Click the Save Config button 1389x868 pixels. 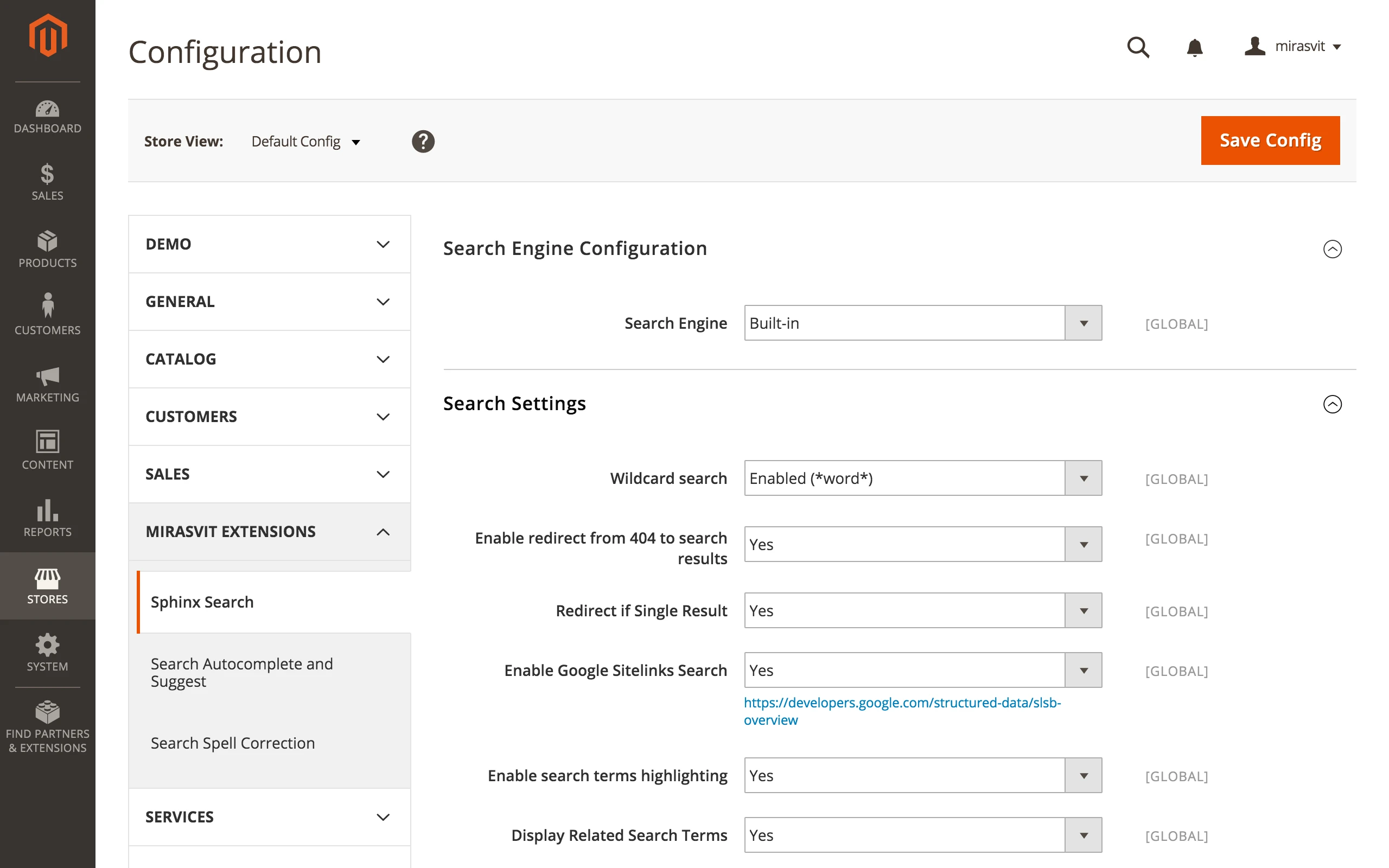pyautogui.click(x=1270, y=141)
